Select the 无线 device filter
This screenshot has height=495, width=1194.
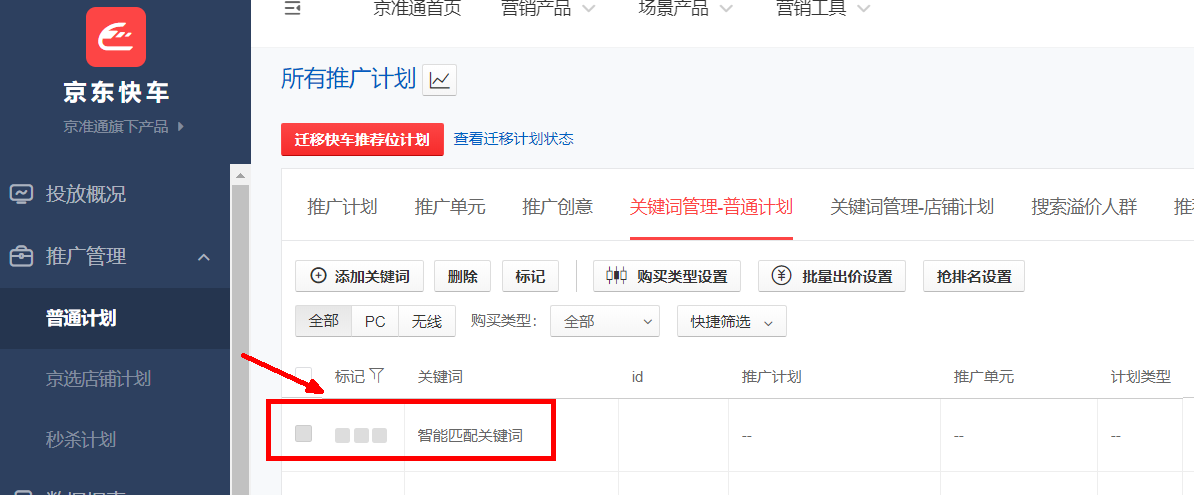426,321
